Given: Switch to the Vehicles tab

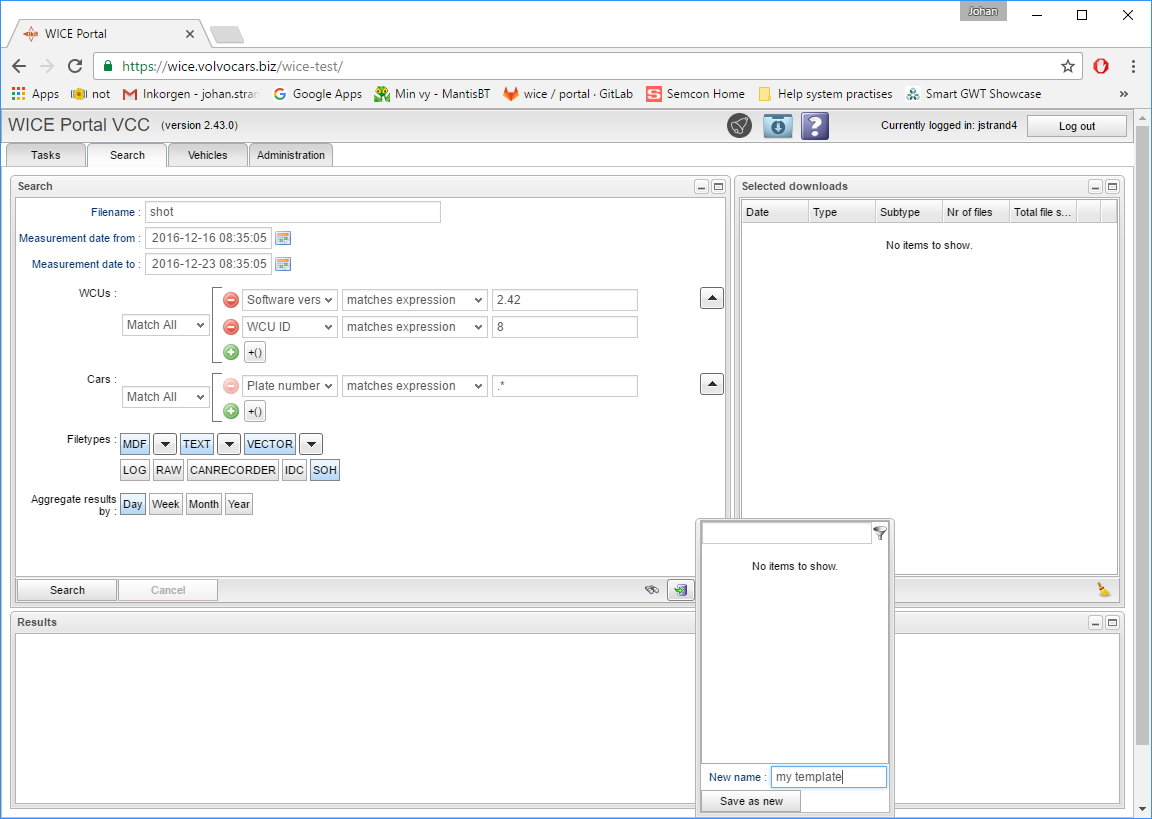Looking at the screenshot, I should tap(207, 155).
